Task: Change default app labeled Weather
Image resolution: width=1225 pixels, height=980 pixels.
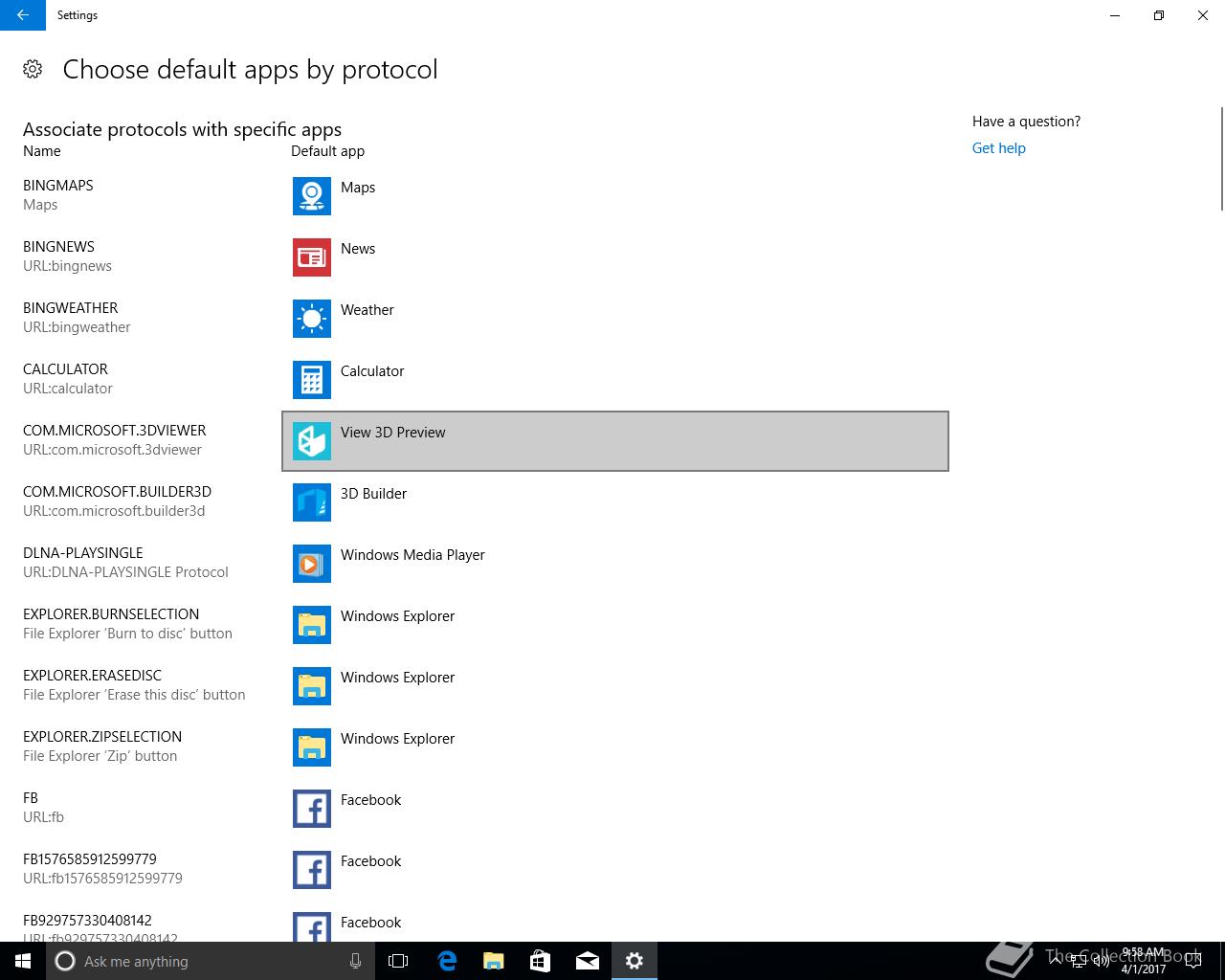Action: (367, 310)
